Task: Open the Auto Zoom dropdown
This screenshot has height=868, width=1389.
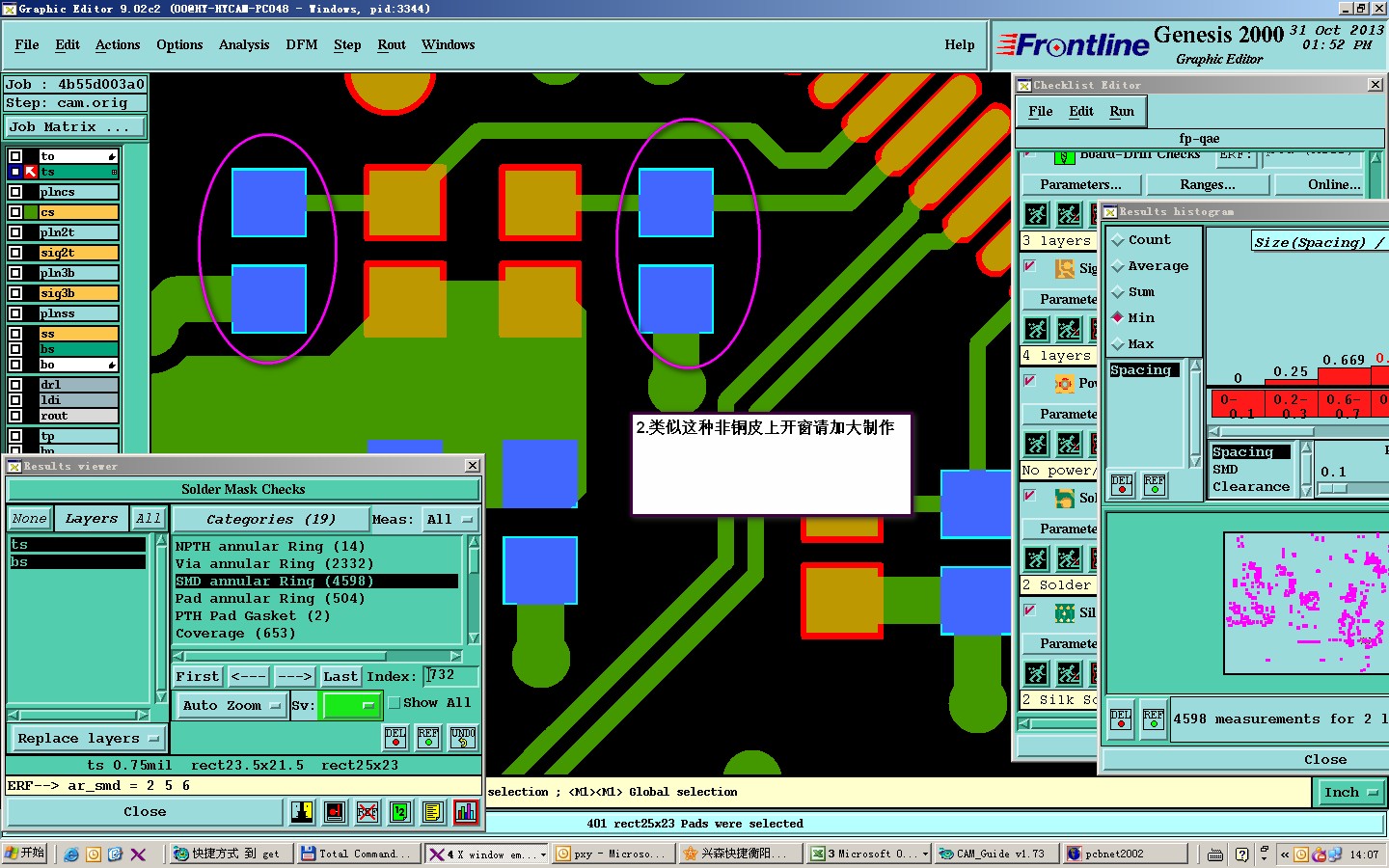Action: [231, 706]
